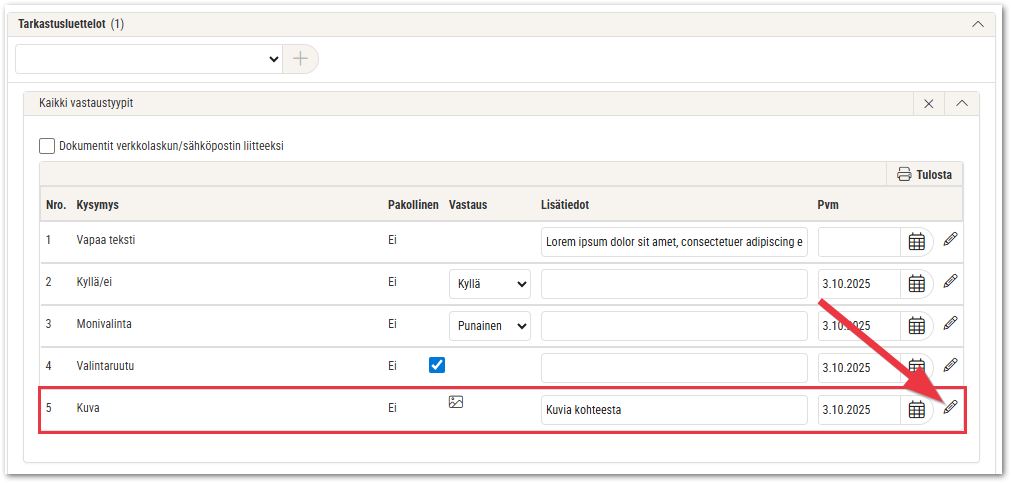Click the Tulosta print button
This screenshot has height=483, width=1011.
(x=924, y=174)
